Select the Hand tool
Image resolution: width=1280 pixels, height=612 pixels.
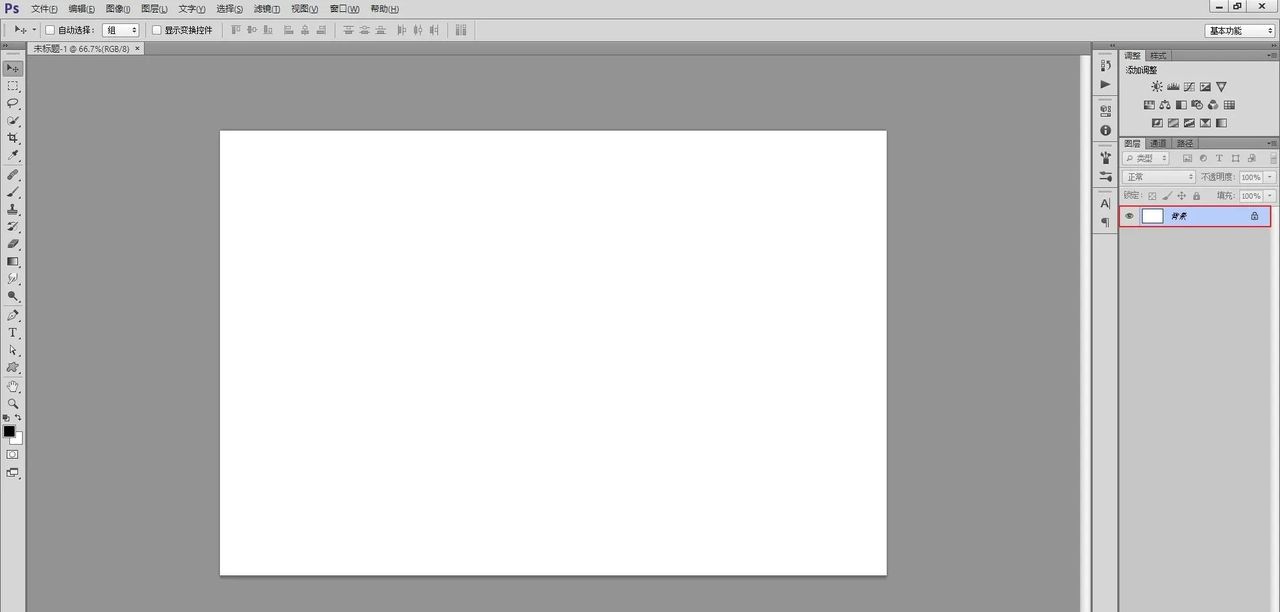pos(13,386)
